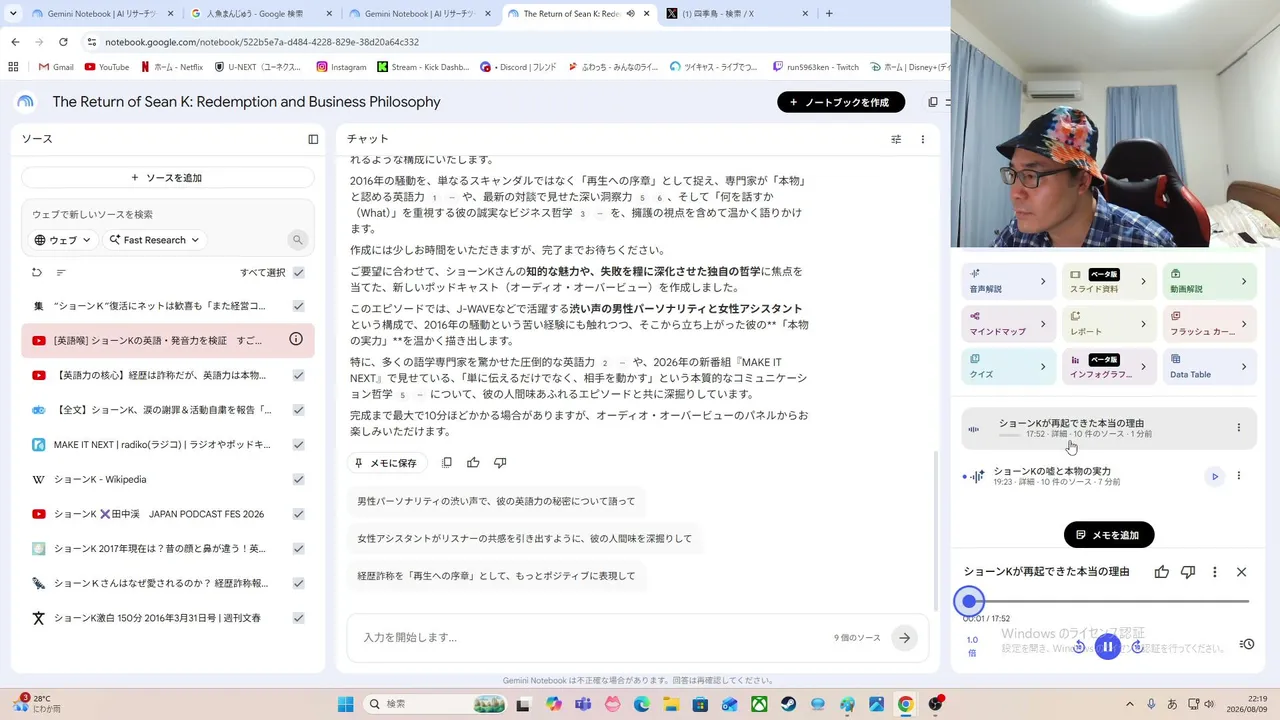
Task: Toggle checkbox for ショーンK復活にネットは歓喜も source
Action: (298, 306)
